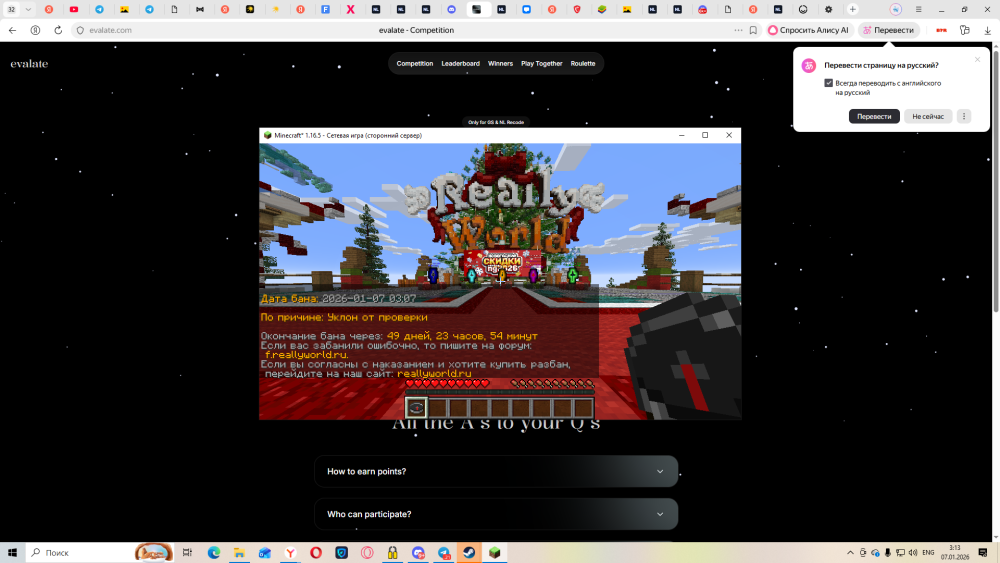Click the Перевести button in the address bar
Image resolution: width=1000 pixels, height=563 pixels.
pyautogui.click(x=888, y=30)
